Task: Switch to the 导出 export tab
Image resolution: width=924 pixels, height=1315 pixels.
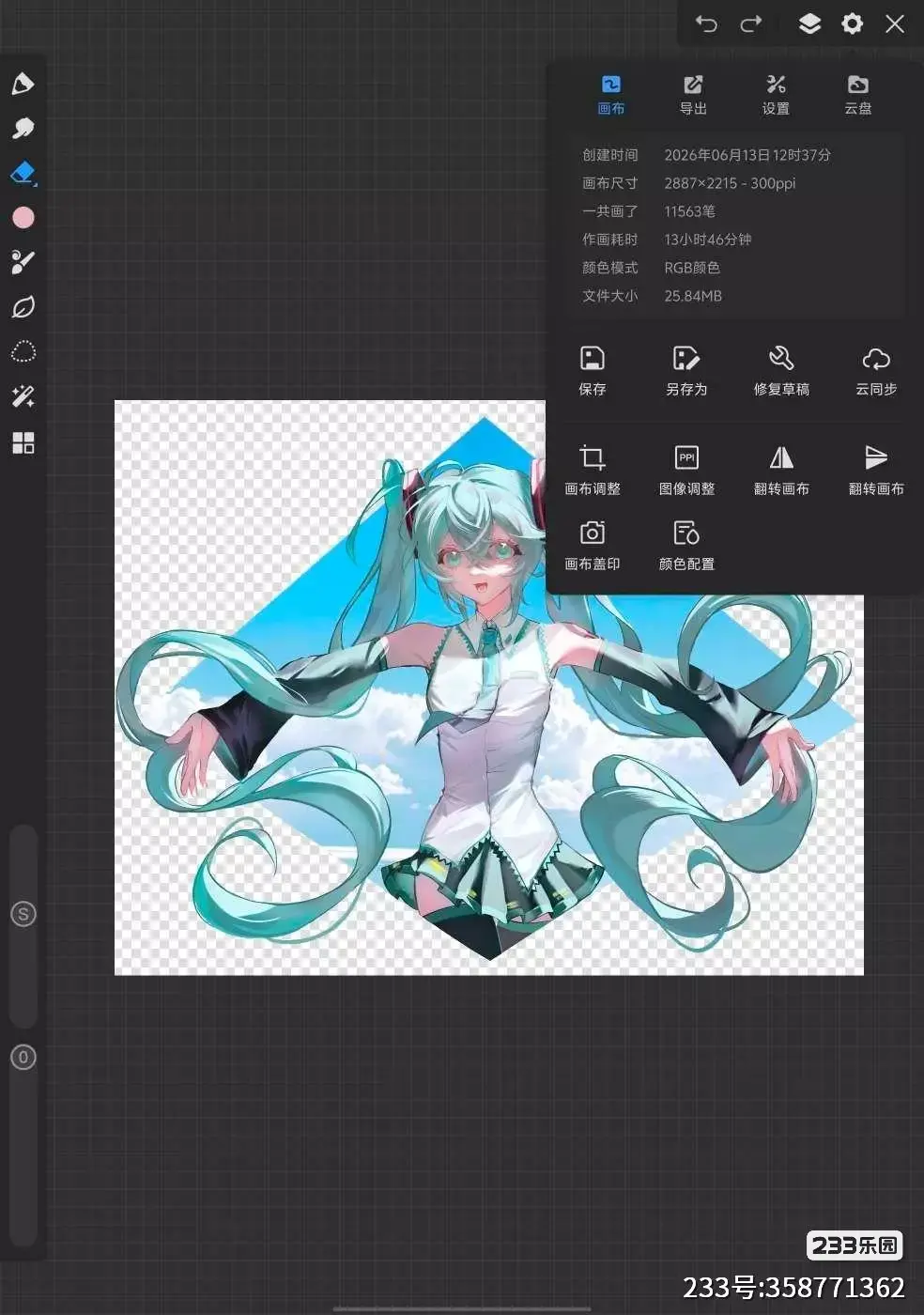Action: click(693, 95)
